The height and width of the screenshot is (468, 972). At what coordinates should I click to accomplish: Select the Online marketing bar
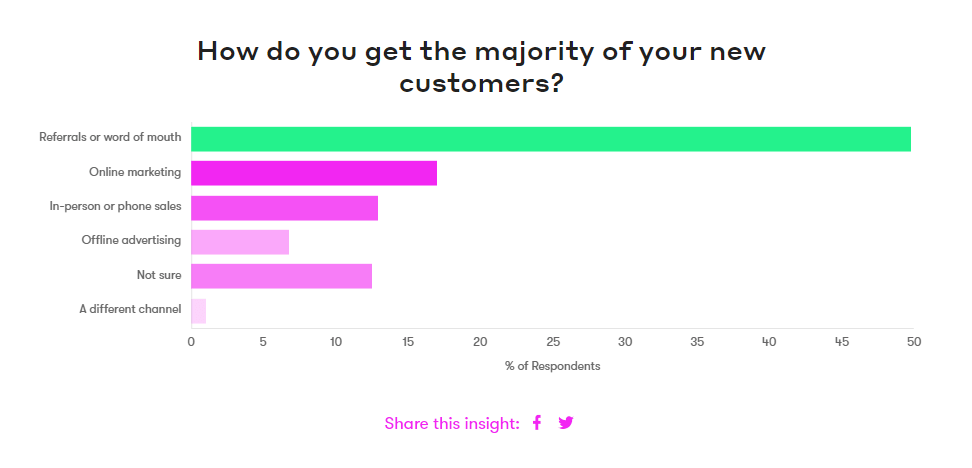pyautogui.click(x=314, y=173)
